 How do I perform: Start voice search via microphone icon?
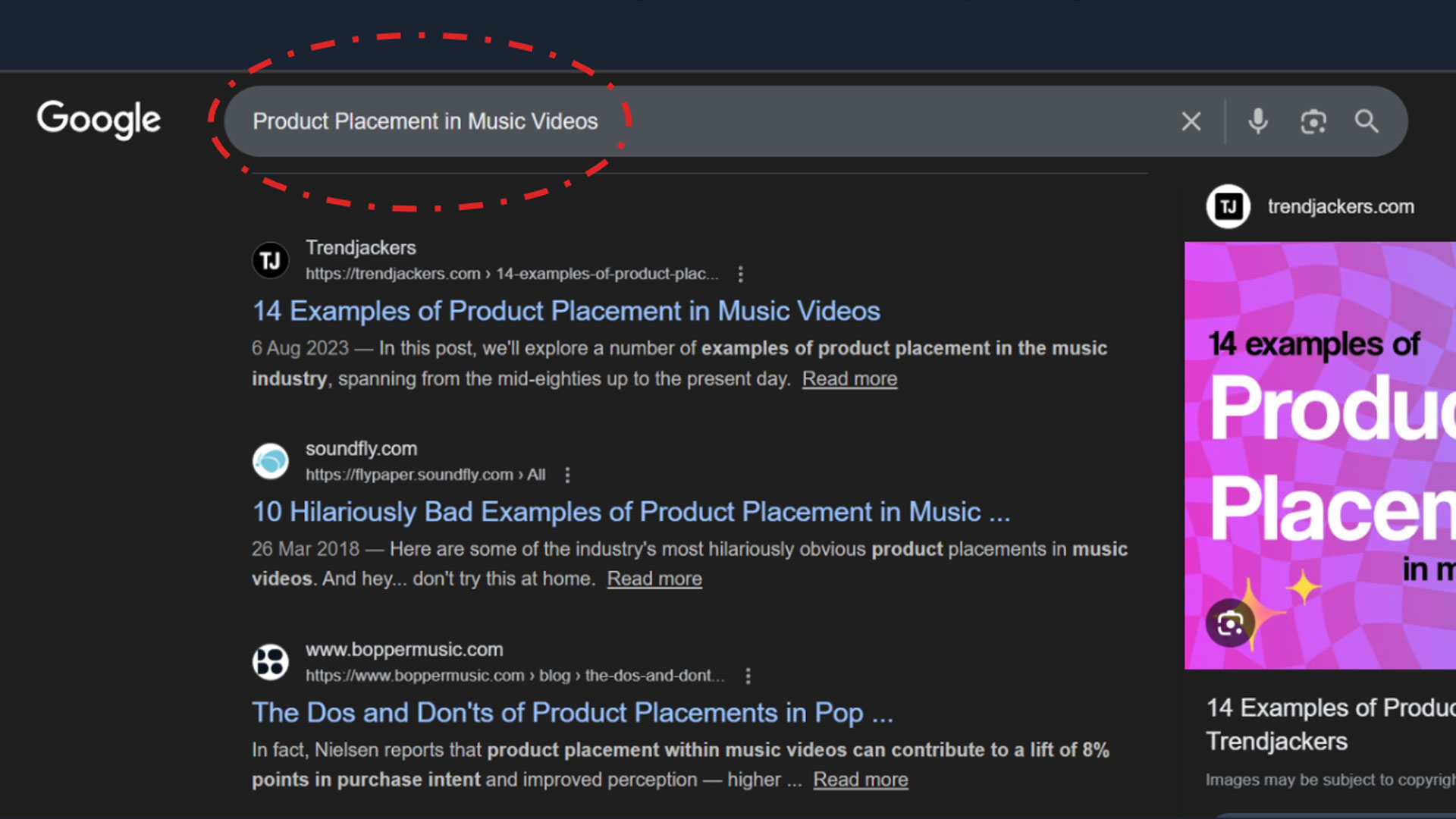1257,121
